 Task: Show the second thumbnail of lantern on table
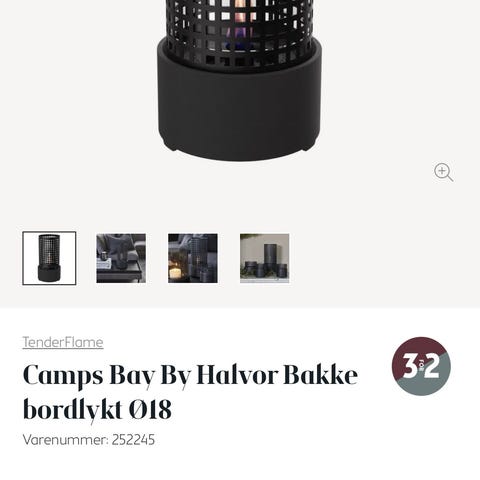[121, 258]
